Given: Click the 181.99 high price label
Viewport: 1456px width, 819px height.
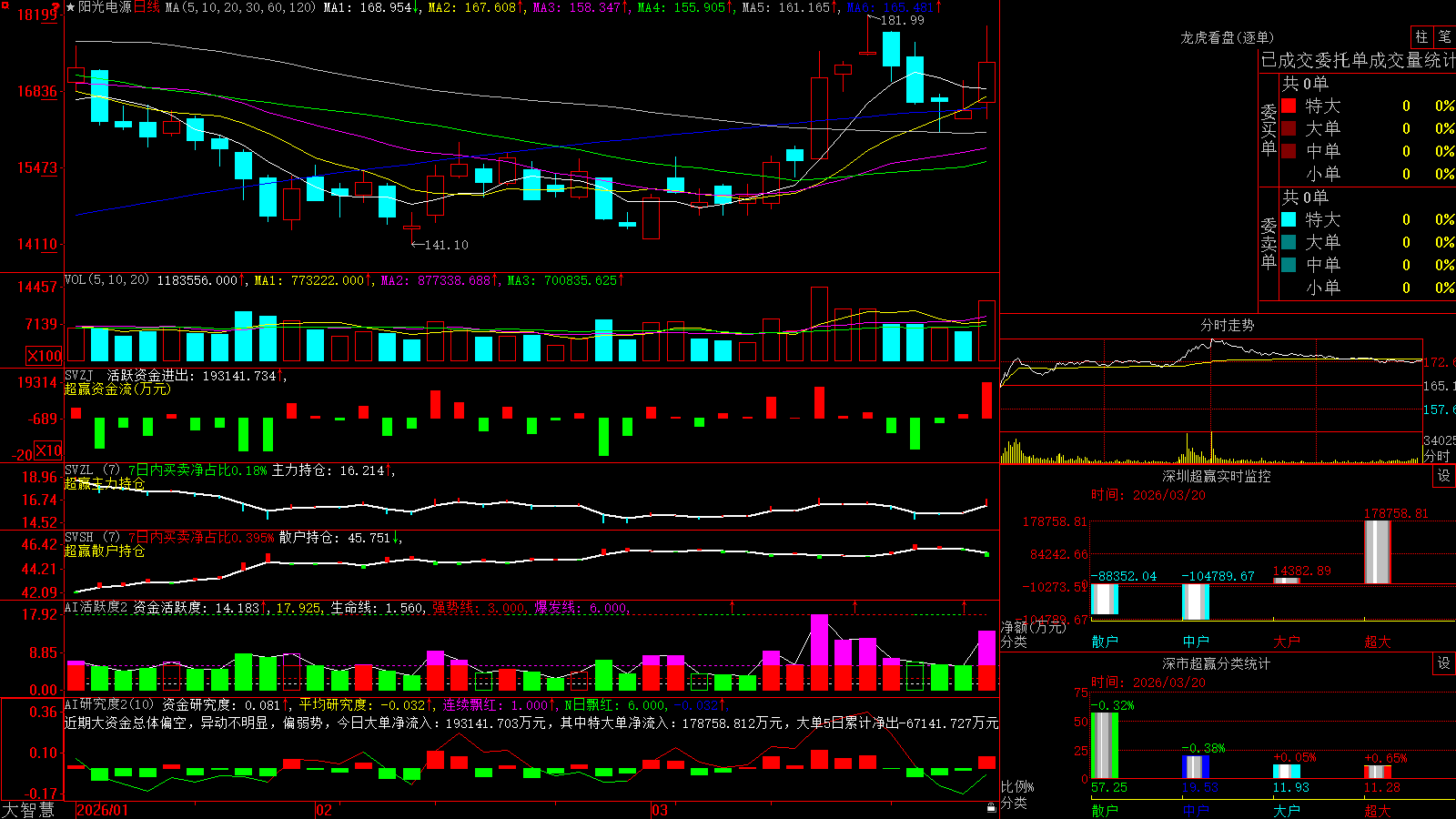Looking at the screenshot, I should 902,20.
